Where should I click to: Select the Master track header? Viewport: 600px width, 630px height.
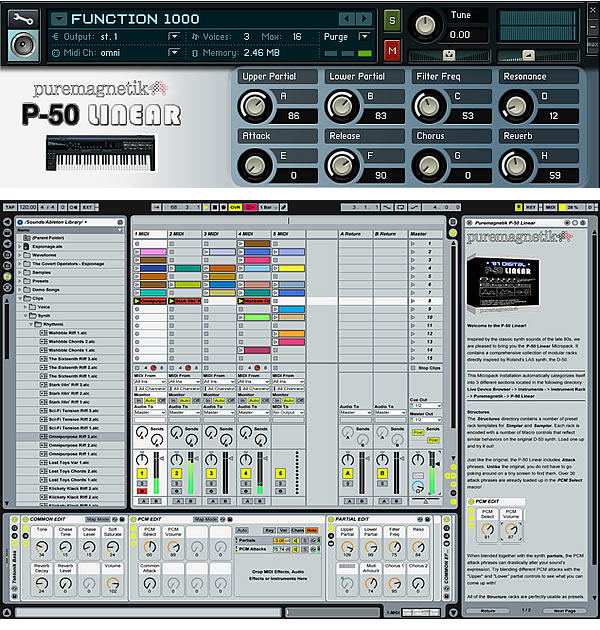[426, 233]
